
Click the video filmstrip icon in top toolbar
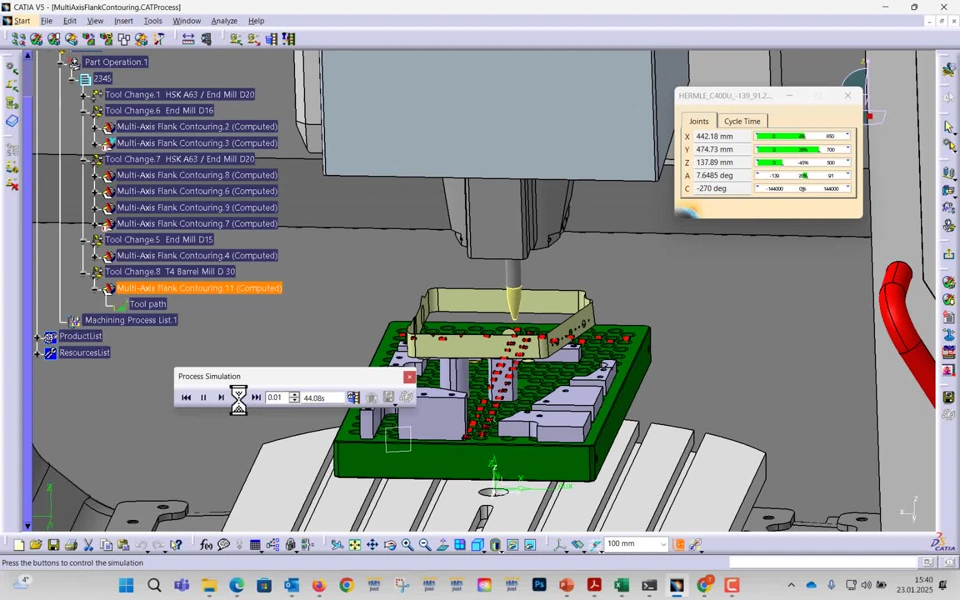271,39
